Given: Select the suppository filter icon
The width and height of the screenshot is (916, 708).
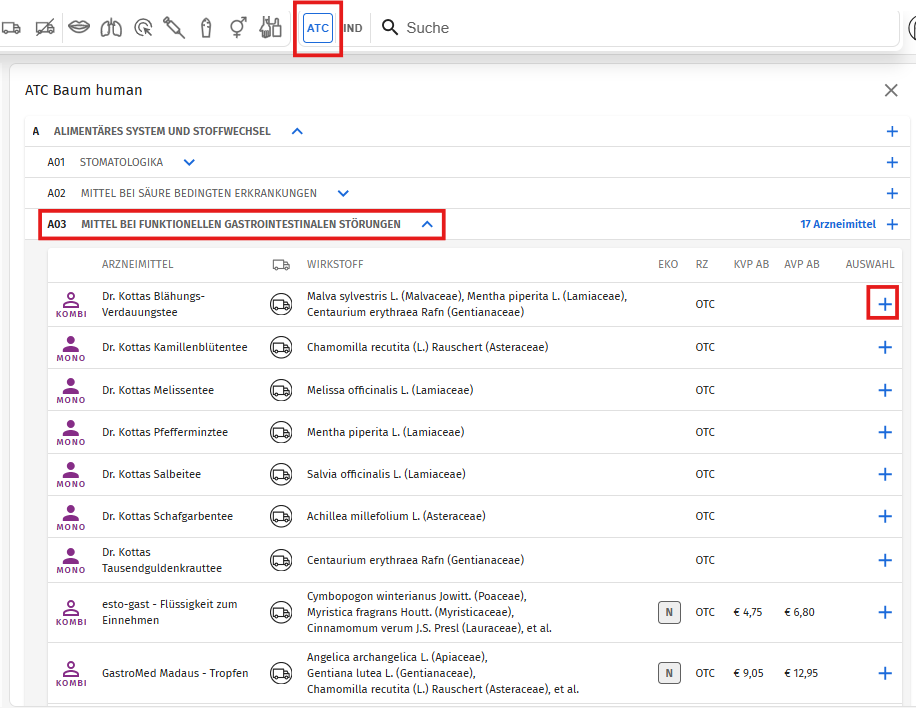Looking at the screenshot, I should click(x=206, y=27).
